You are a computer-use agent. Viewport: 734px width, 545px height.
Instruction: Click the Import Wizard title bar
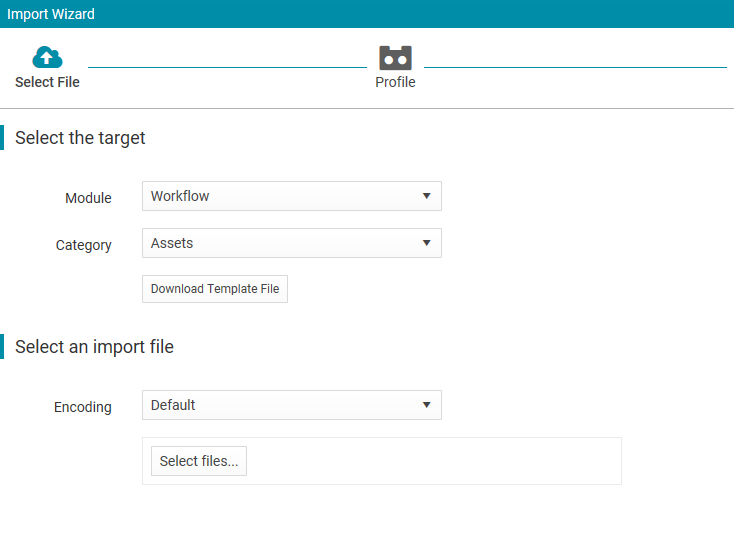(x=367, y=14)
